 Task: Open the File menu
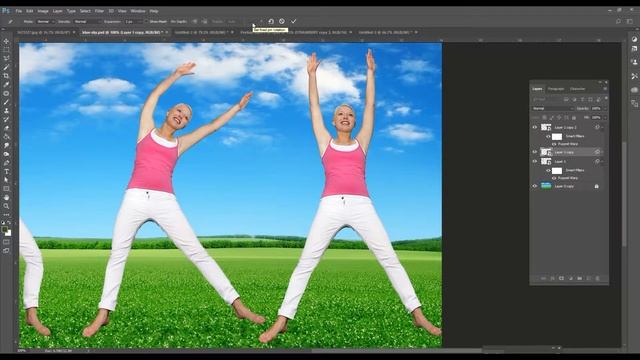click(18, 11)
